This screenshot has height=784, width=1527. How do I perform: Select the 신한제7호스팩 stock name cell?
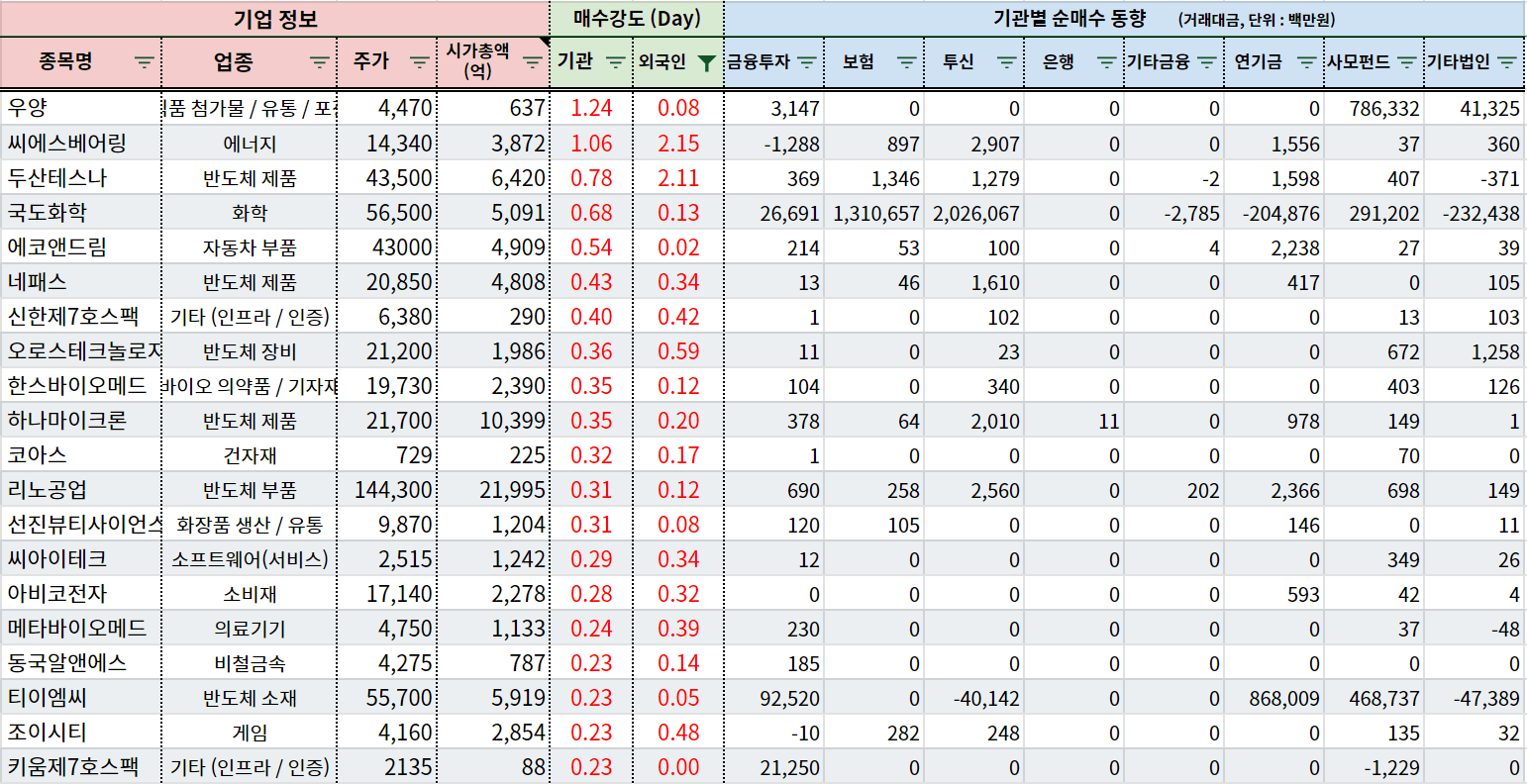click(81, 316)
